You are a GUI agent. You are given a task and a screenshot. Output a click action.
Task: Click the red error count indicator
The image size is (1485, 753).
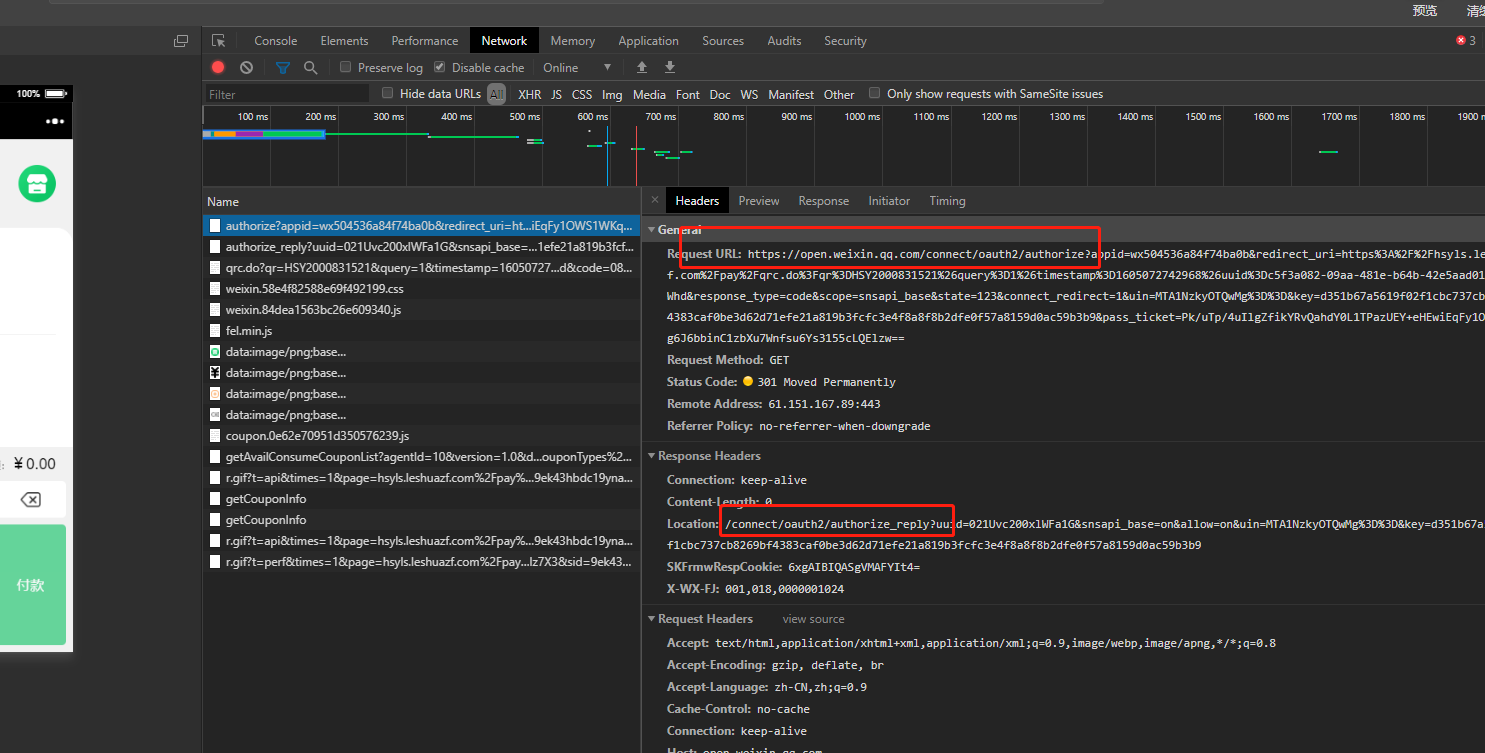1466,41
